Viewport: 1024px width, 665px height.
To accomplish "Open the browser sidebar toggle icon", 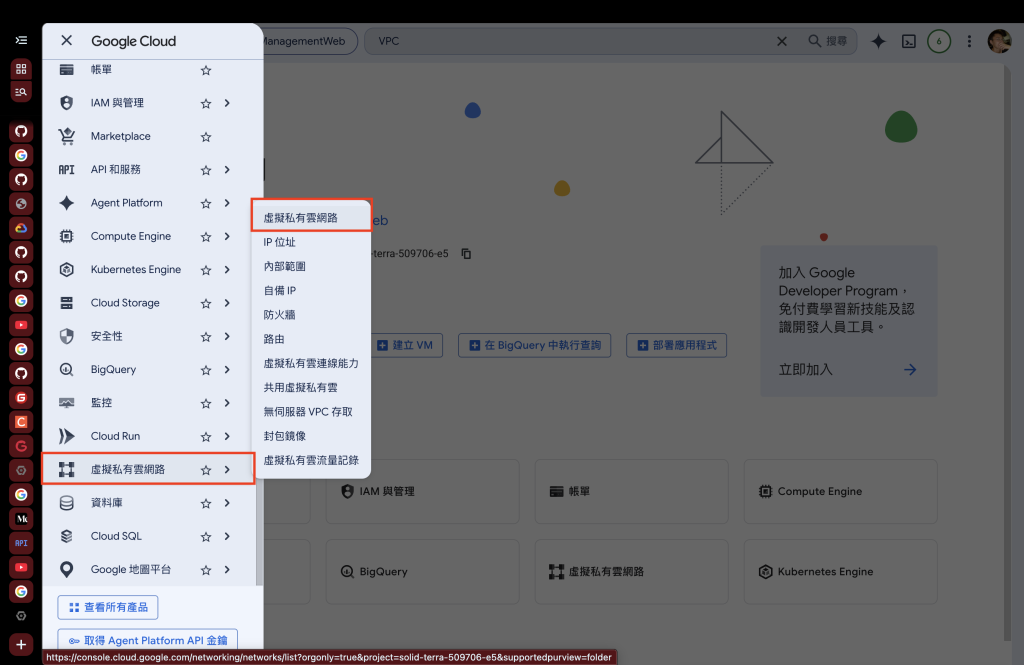I will tap(21, 41).
